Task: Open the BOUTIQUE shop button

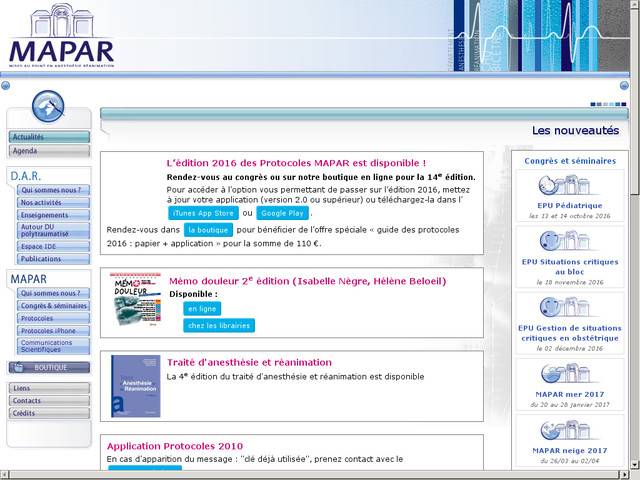Action: (x=49, y=368)
